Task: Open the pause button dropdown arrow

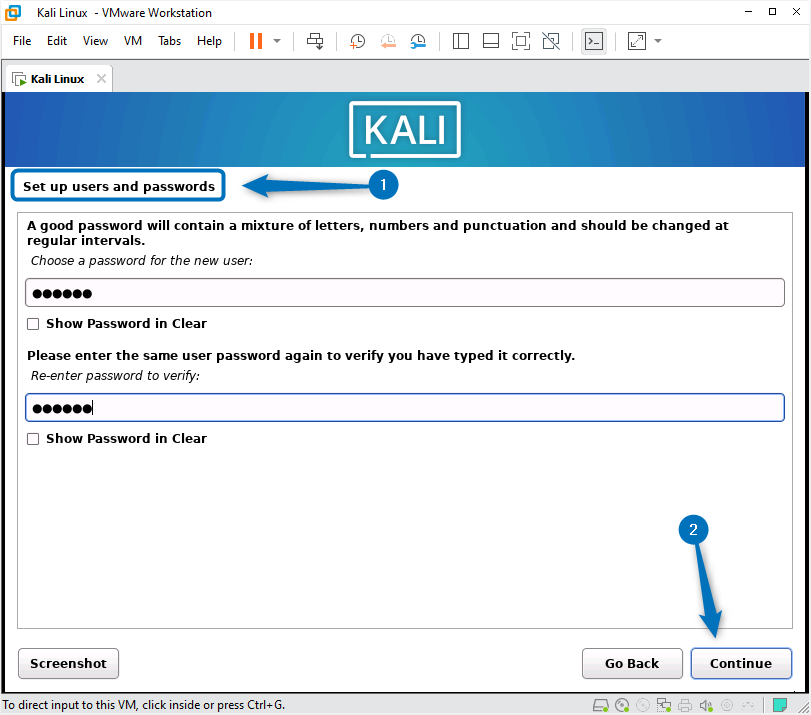Action: pos(277,41)
